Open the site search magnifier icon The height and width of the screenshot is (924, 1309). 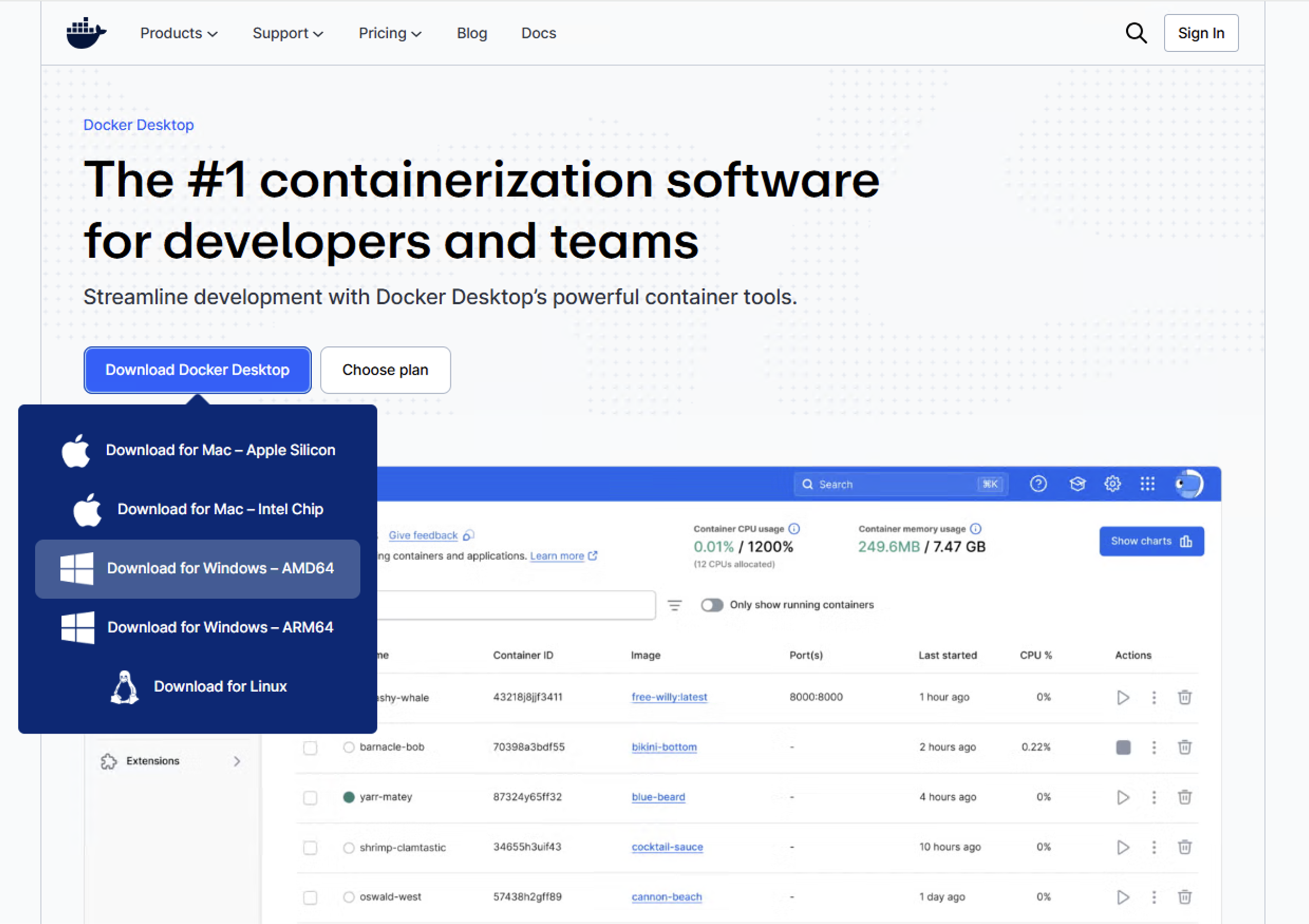tap(1136, 33)
